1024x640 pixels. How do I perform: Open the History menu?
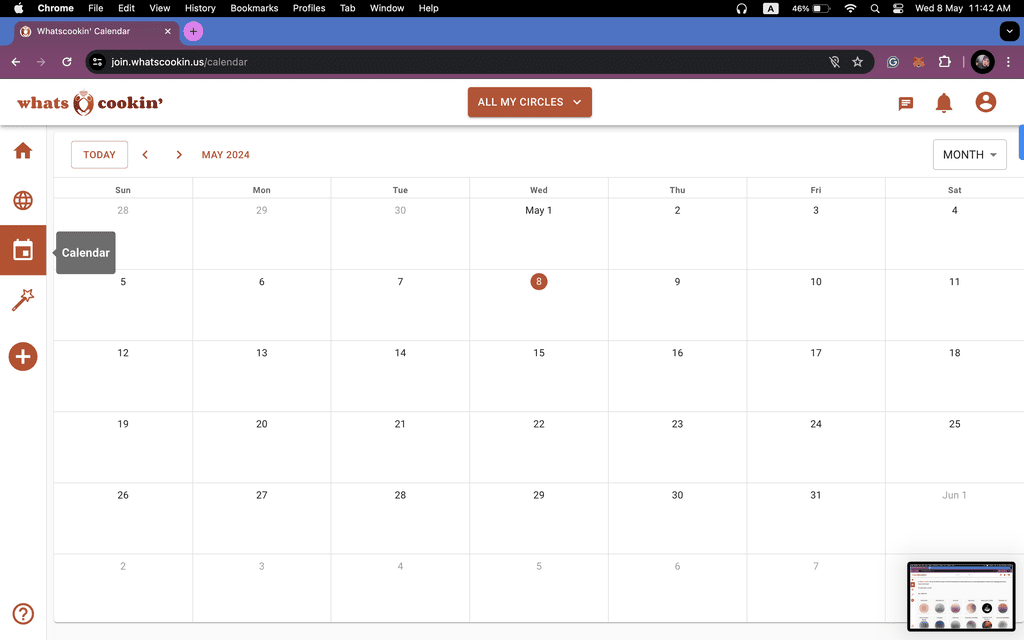[200, 8]
